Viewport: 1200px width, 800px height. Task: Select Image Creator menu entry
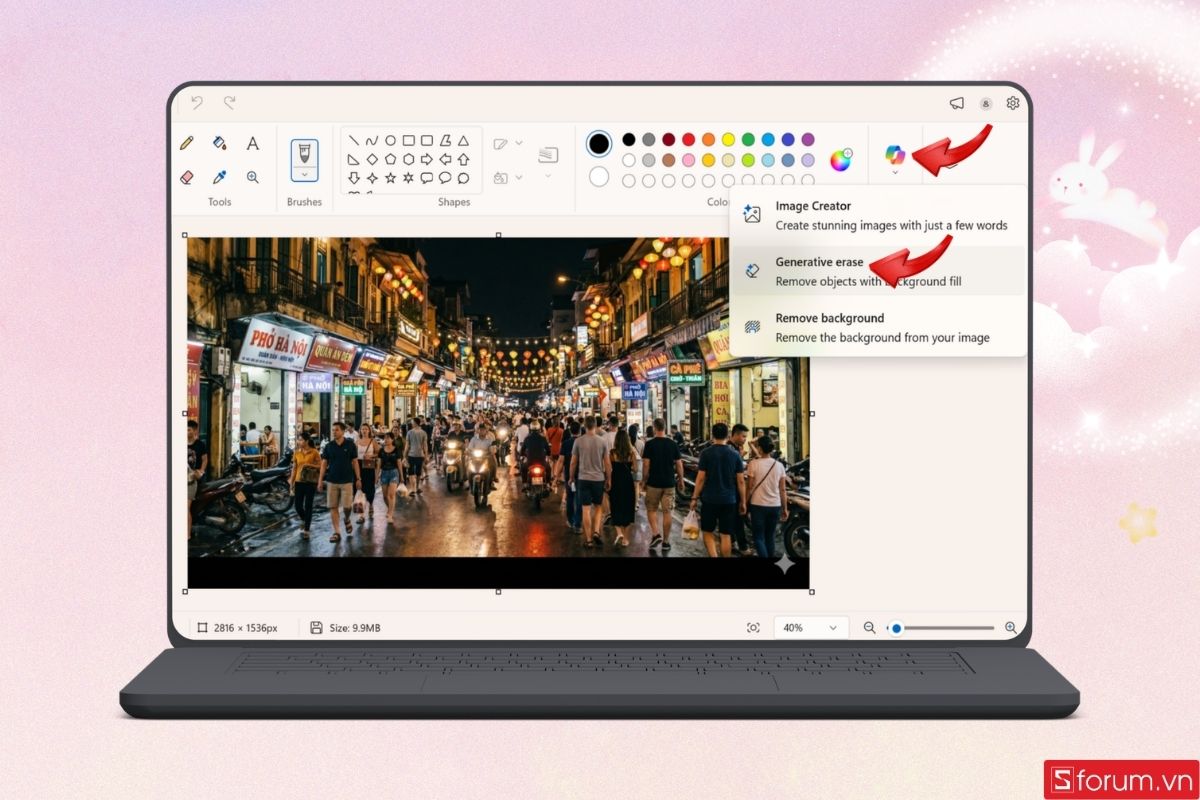[878, 215]
